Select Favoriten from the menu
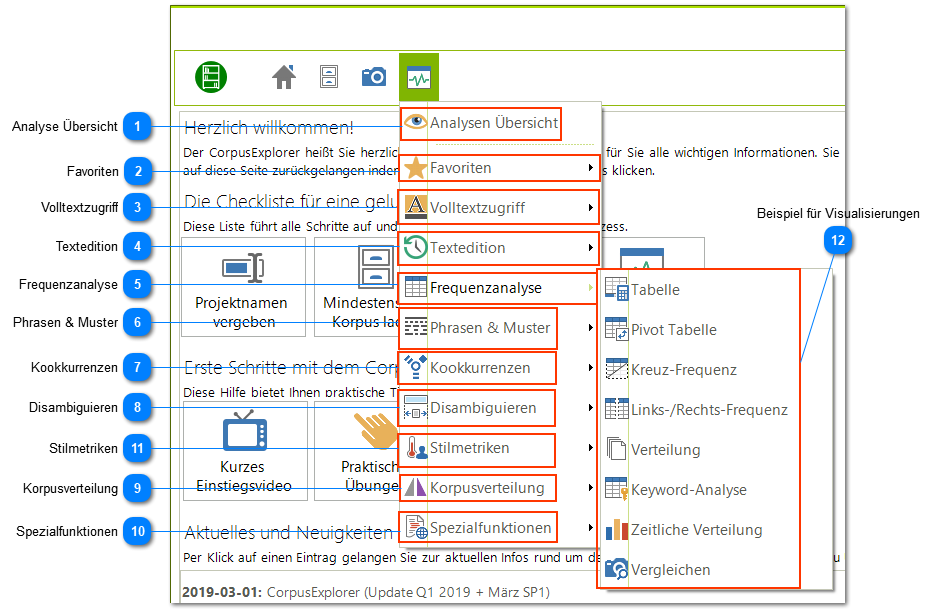This screenshot has width=936, height=612. click(500, 168)
